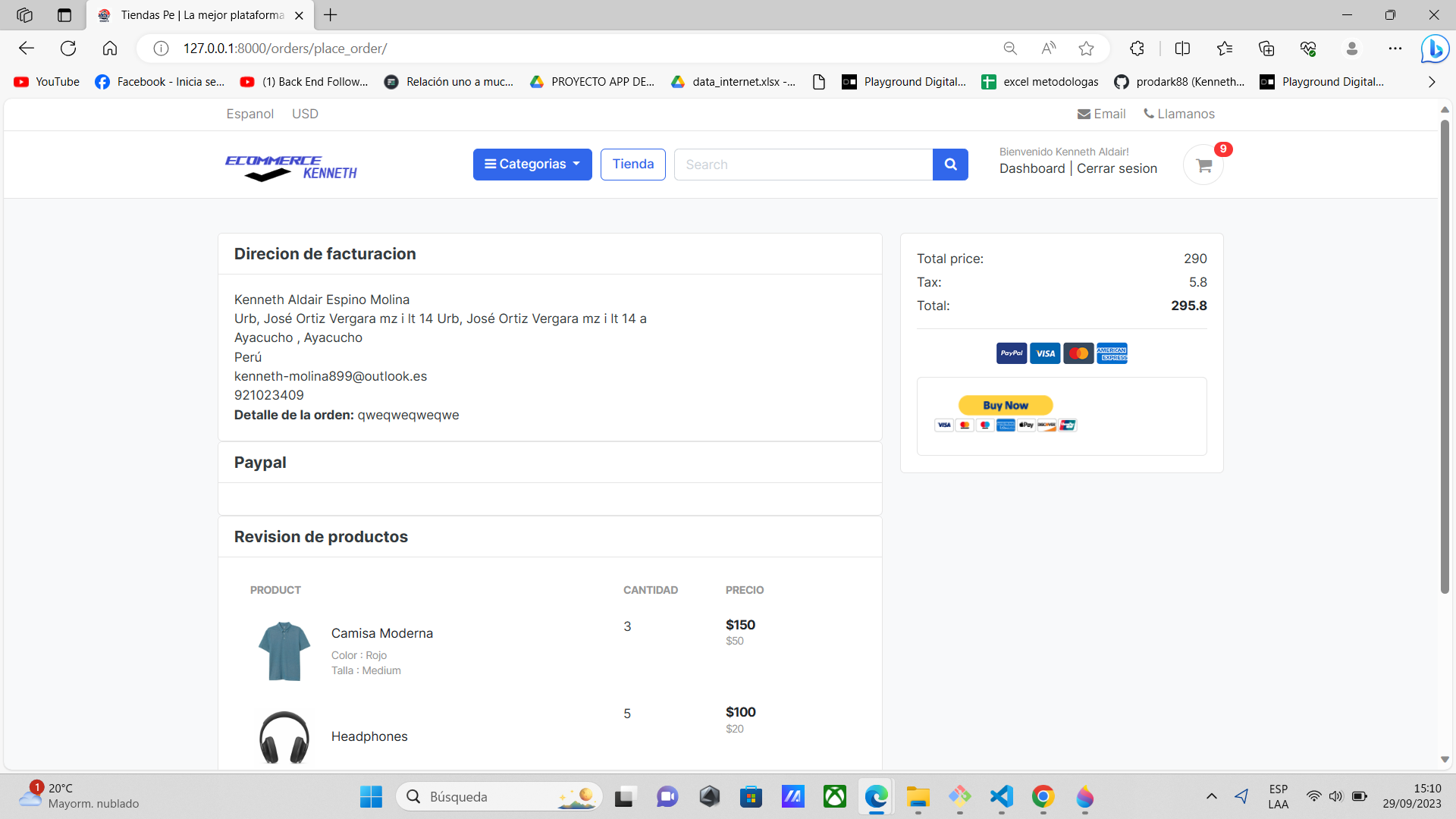Open the USD currency selector
Screen dimensions: 1456x819
click(304, 114)
